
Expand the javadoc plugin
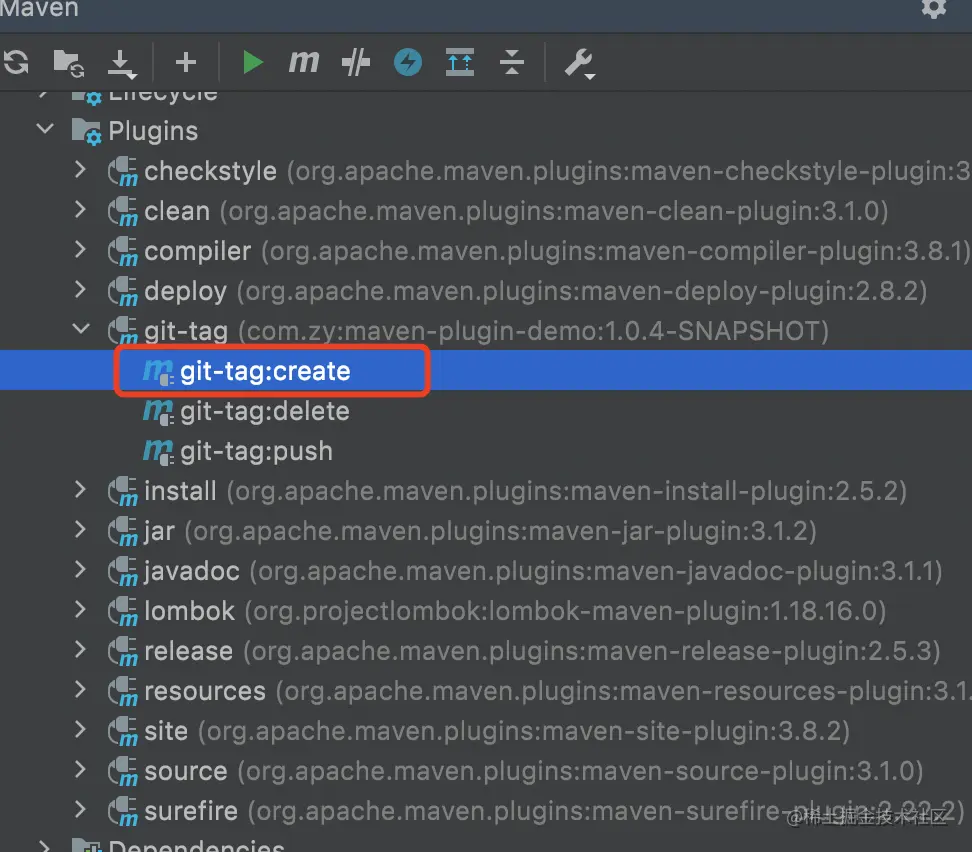click(80, 570)
